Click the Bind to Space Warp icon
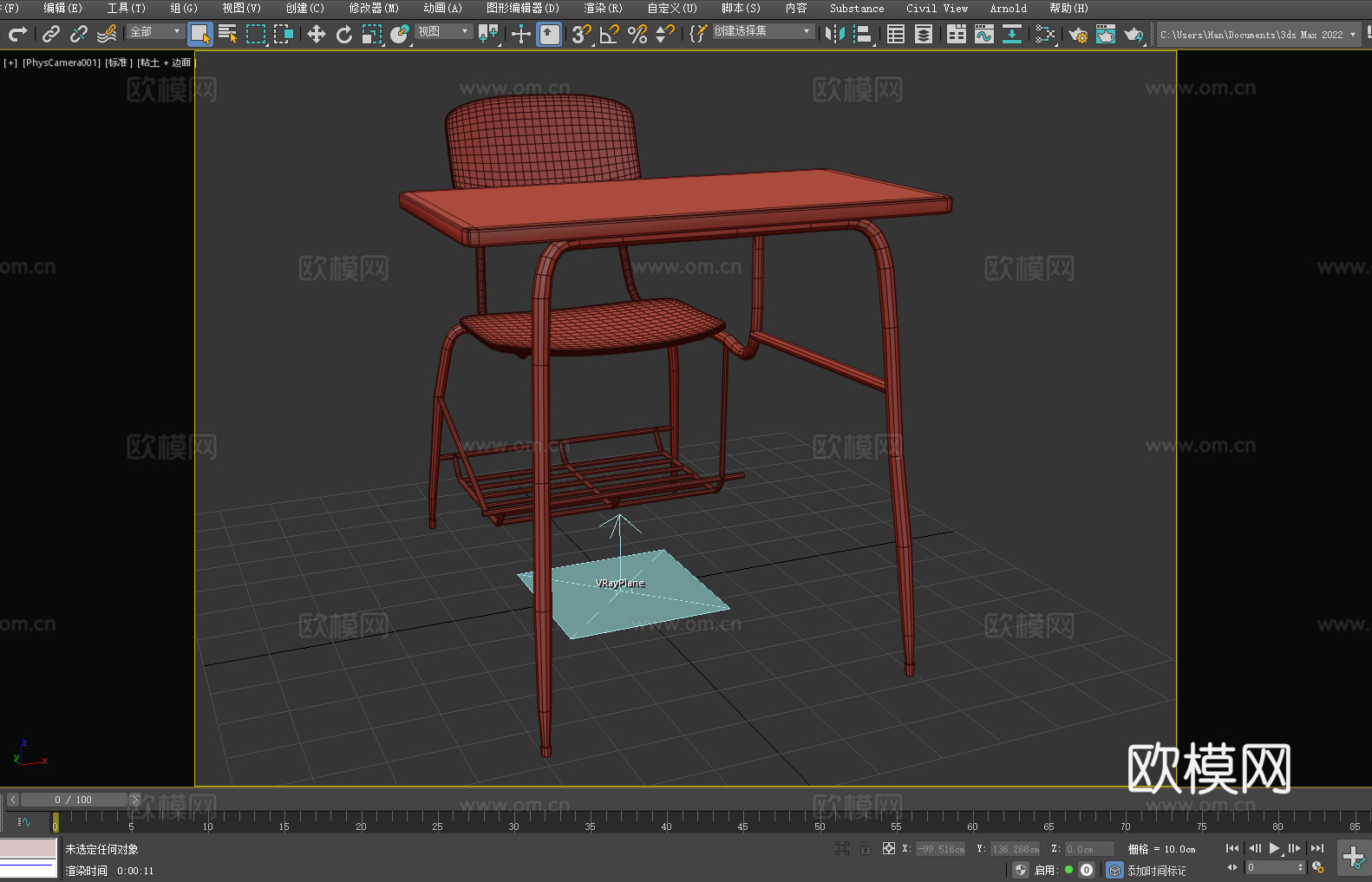Image resolution: width=1372 pixels, height=882 pixels. 107,34
